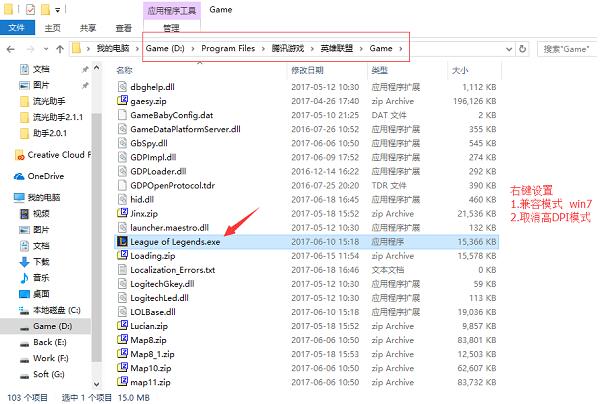Viewport: 605px width, 404px height.
Task: Open Work (F:) drive in sidebar
Action: (x=51, y=358)
